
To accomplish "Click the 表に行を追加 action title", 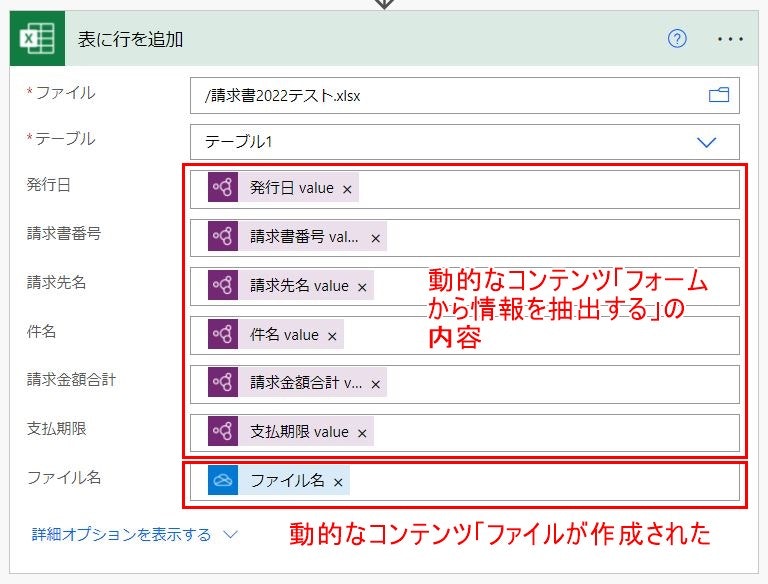I will 130,39.
